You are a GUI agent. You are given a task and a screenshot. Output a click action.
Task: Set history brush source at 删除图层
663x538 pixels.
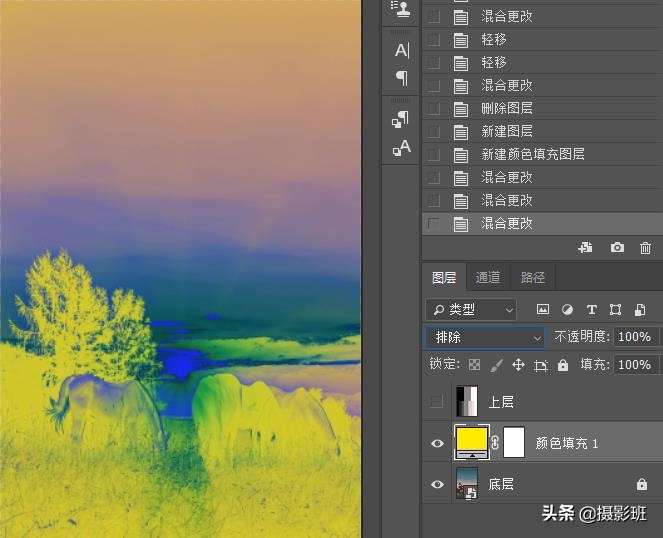click(x=433, y=109)
